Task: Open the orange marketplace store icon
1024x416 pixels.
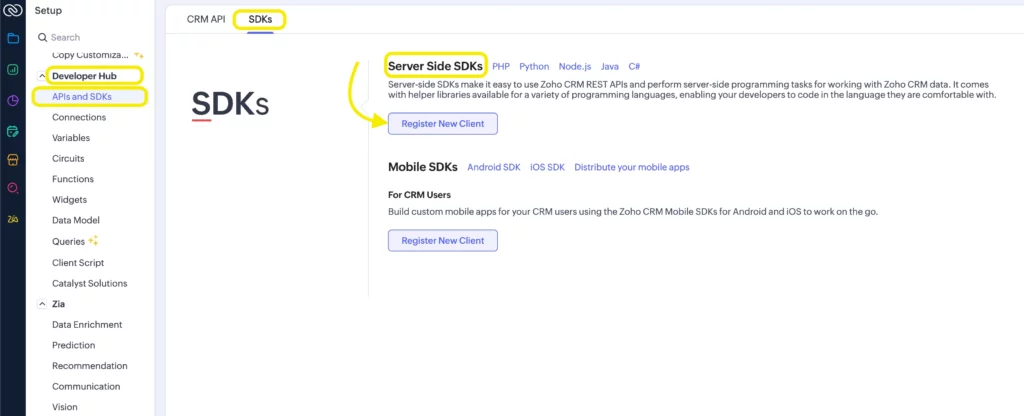Action: click(12, 160)
